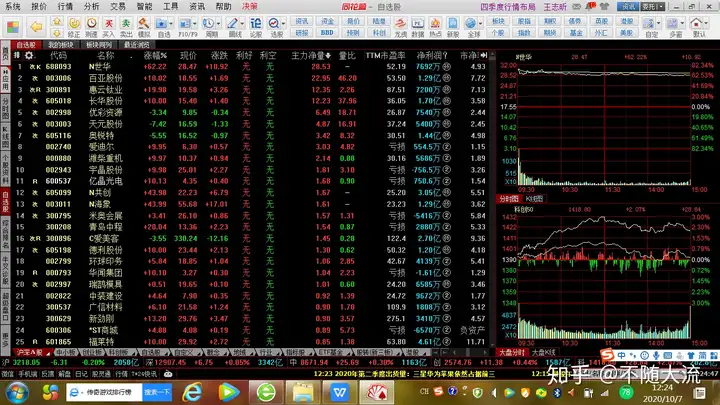Click the shirt skin icon in title bar
This screenshot has width=720, height=405.
(x=605, y=6)
